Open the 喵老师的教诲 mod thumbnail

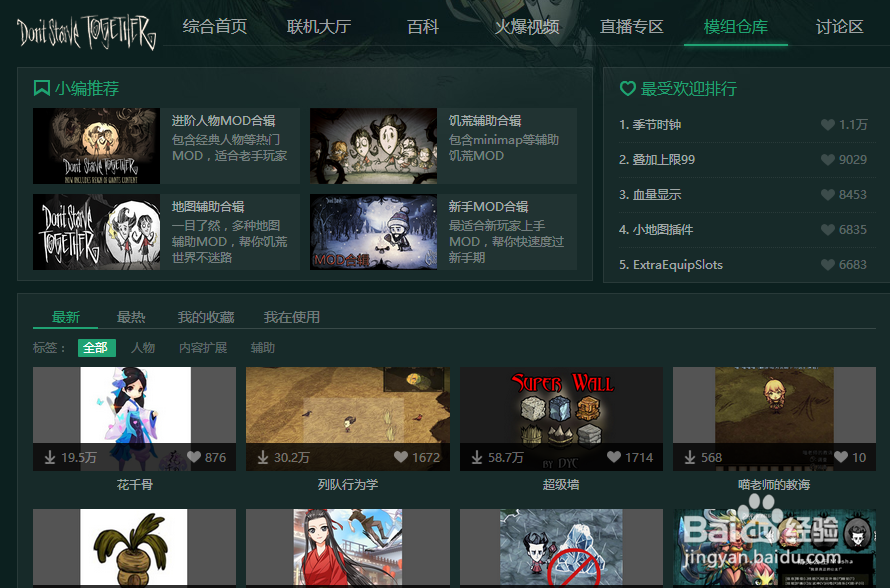click(x=774, y=418)
